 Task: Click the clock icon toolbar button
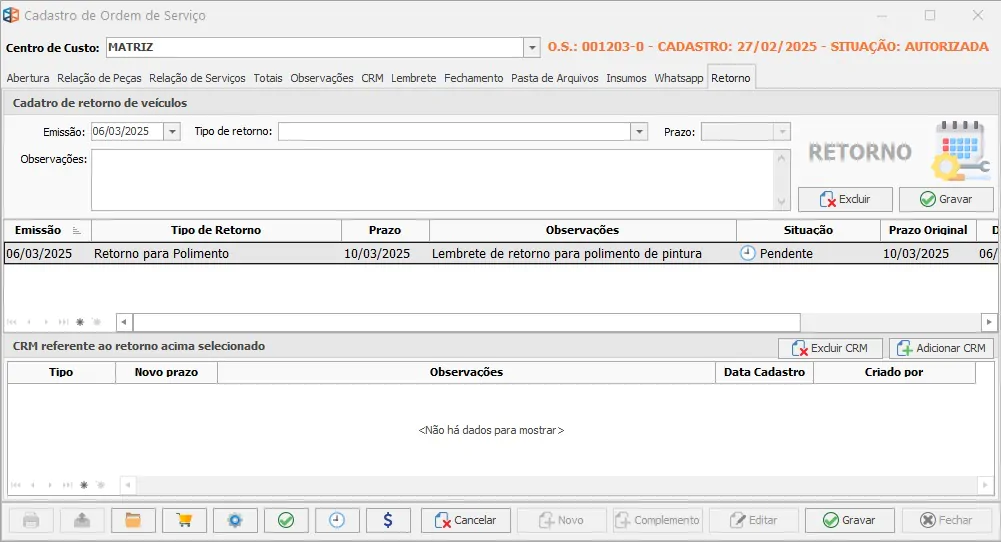click(x=337, y=520)
